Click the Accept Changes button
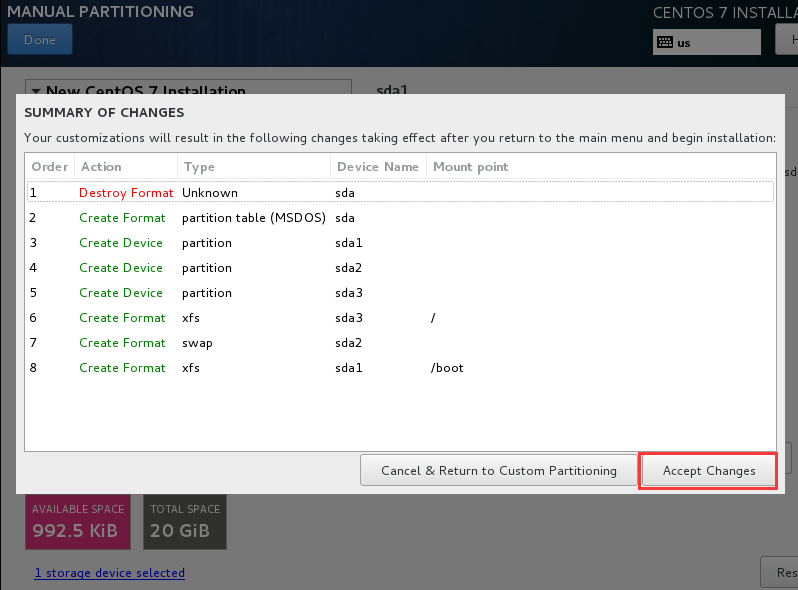This screenshot has height=590, width=798. 708,471
